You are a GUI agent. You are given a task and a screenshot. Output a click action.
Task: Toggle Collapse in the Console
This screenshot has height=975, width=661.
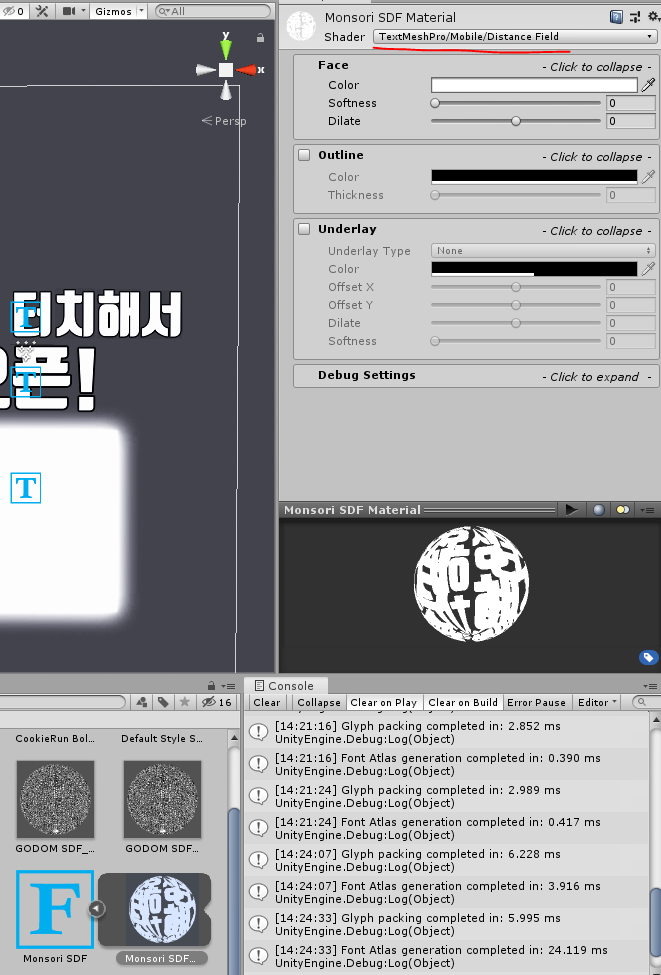pos(319,702)
